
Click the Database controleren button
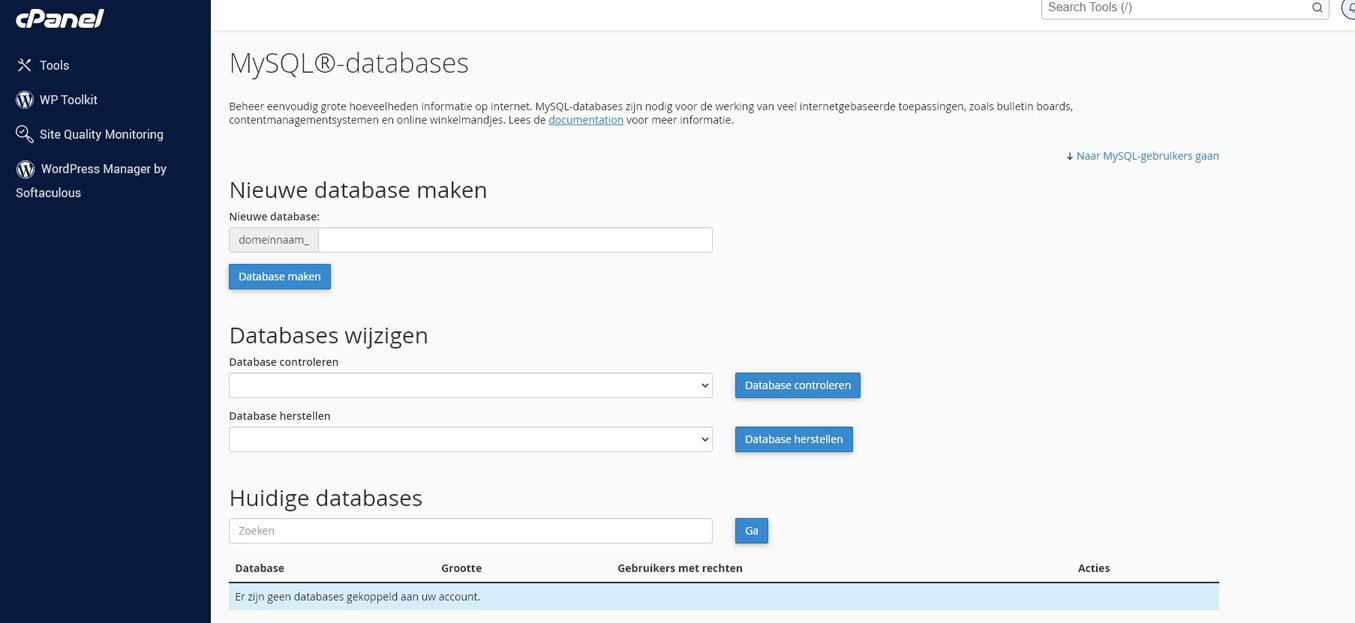pos(797,385)
